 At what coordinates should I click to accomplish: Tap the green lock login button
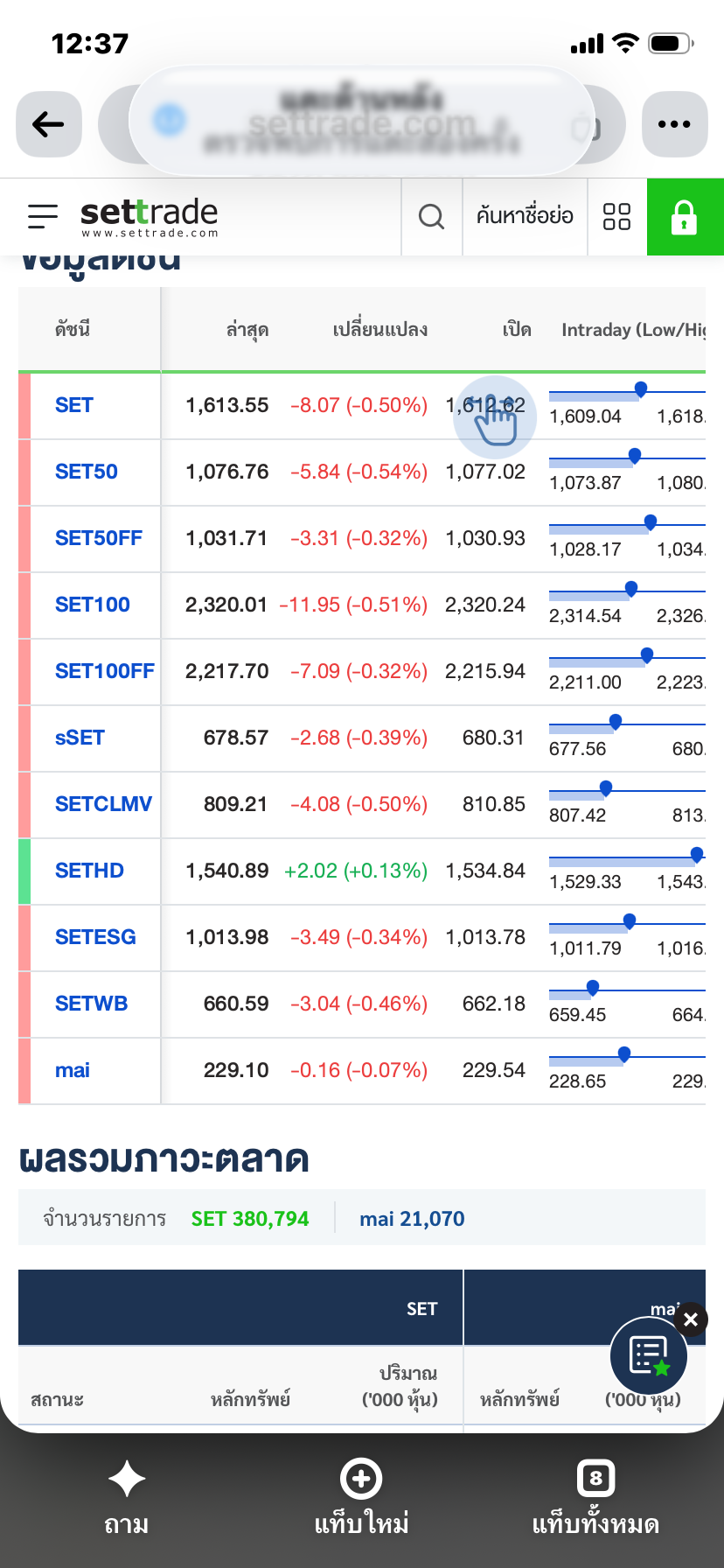(685, 216)
